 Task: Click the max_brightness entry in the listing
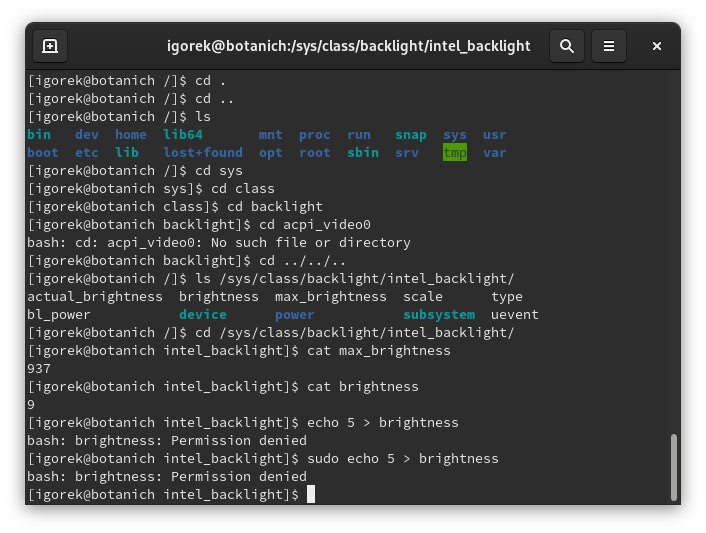pyautogui.click(x=330, y=297)
